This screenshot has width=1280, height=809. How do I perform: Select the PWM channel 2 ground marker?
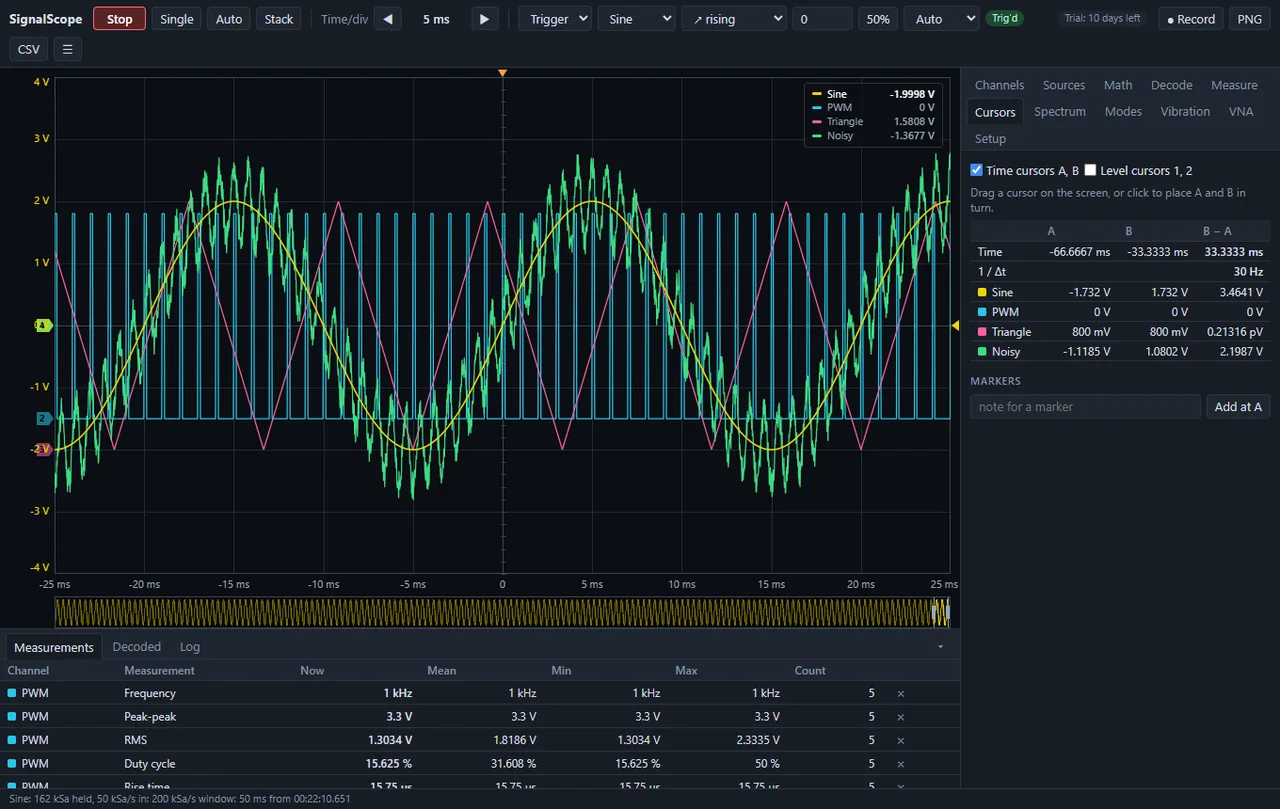[x=44, y=418]
